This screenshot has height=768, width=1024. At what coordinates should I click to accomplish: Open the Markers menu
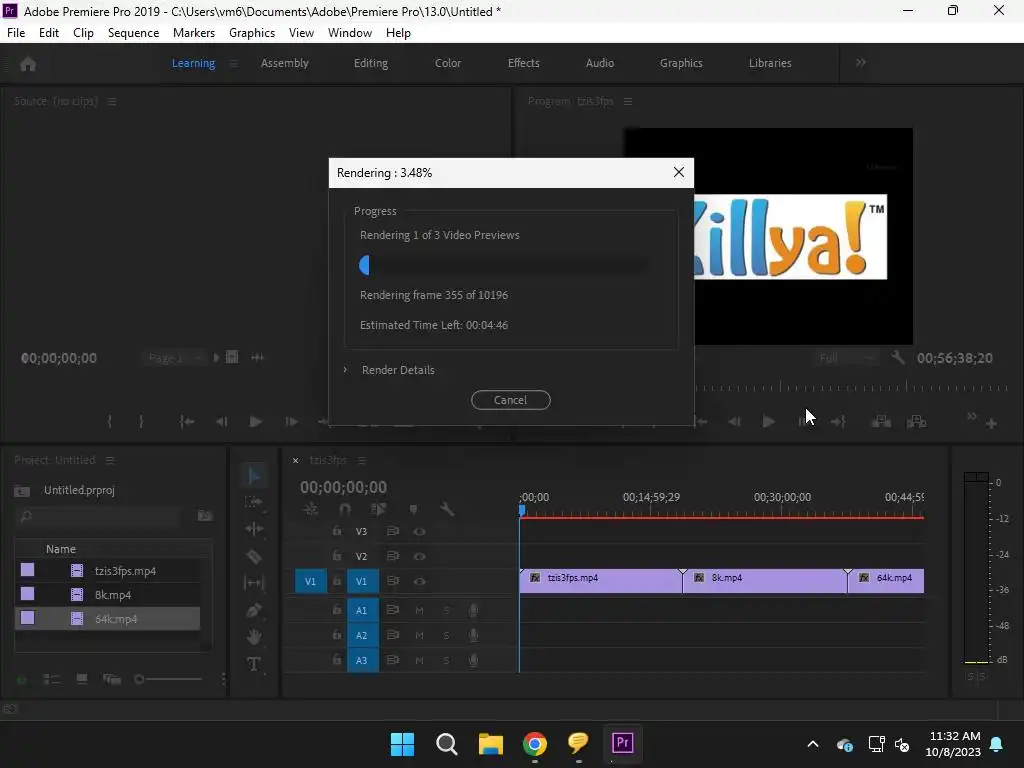(x=194, y=33)
